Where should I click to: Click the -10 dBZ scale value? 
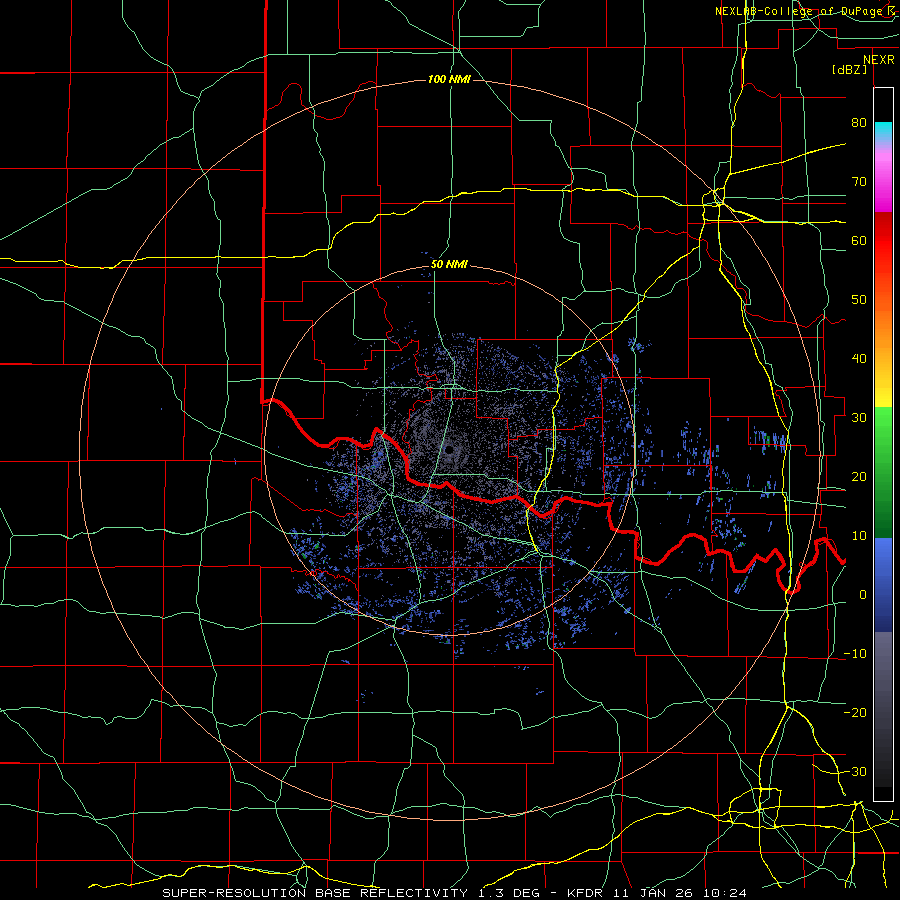pyautogui.click(x=855, y=654)
